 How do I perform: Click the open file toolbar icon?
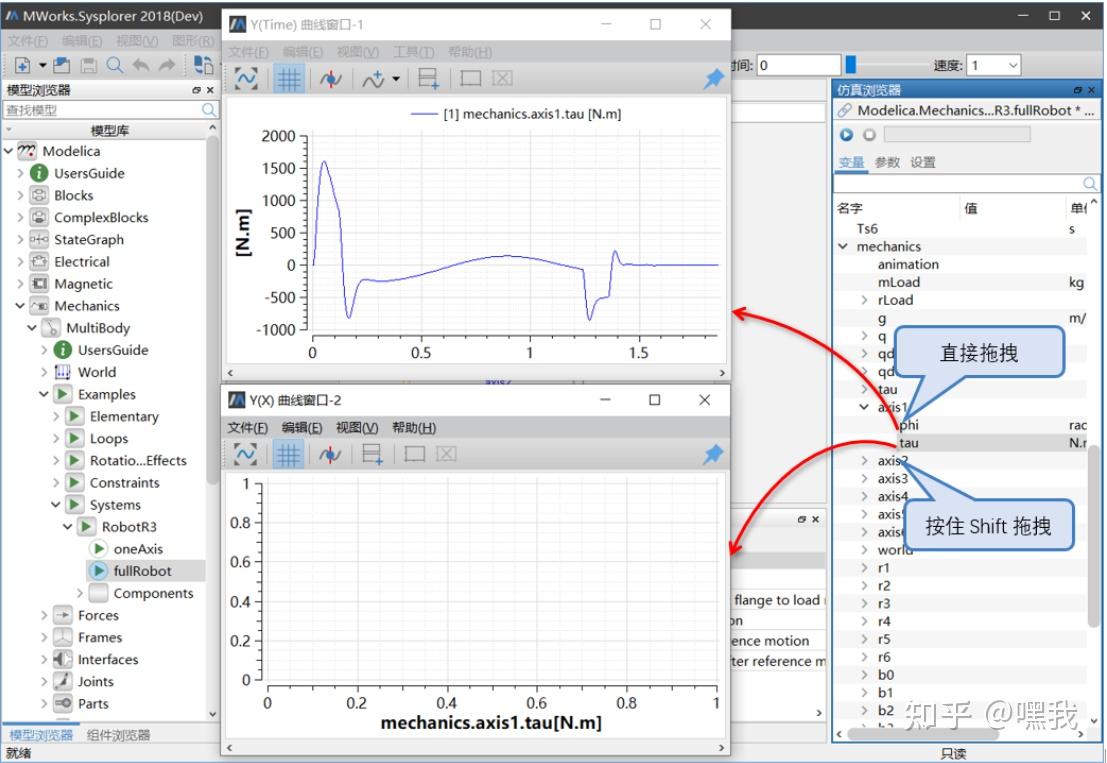coord(61,66)
